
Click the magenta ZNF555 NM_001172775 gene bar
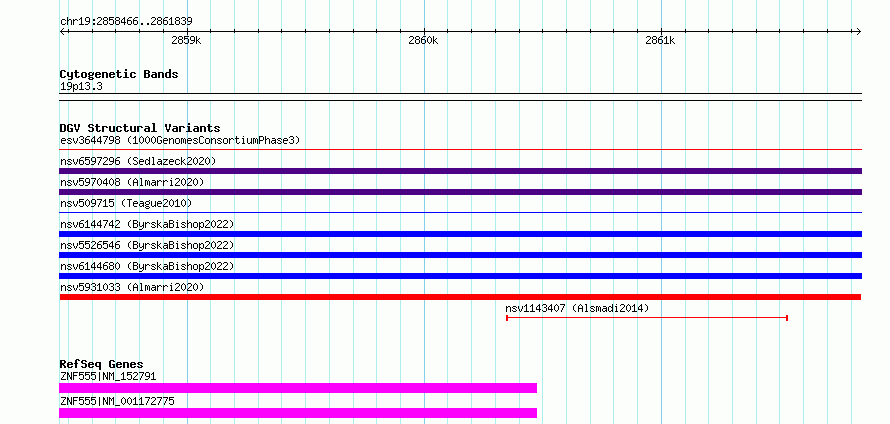coord(298,413)
